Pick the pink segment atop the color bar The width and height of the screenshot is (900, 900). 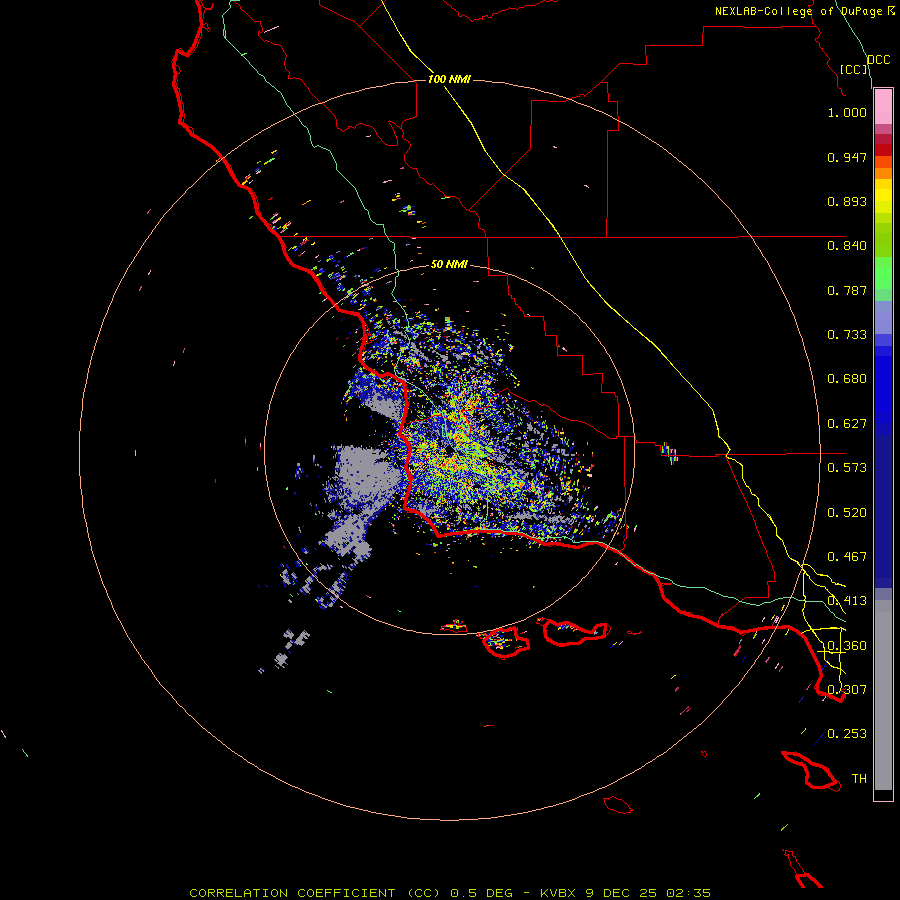pos(883,107)
